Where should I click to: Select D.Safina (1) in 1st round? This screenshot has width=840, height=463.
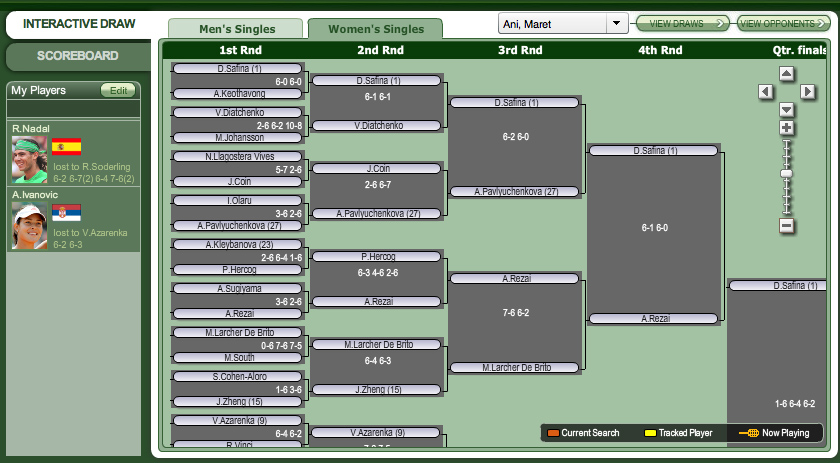pyautogui.click(x=240, y=68)
